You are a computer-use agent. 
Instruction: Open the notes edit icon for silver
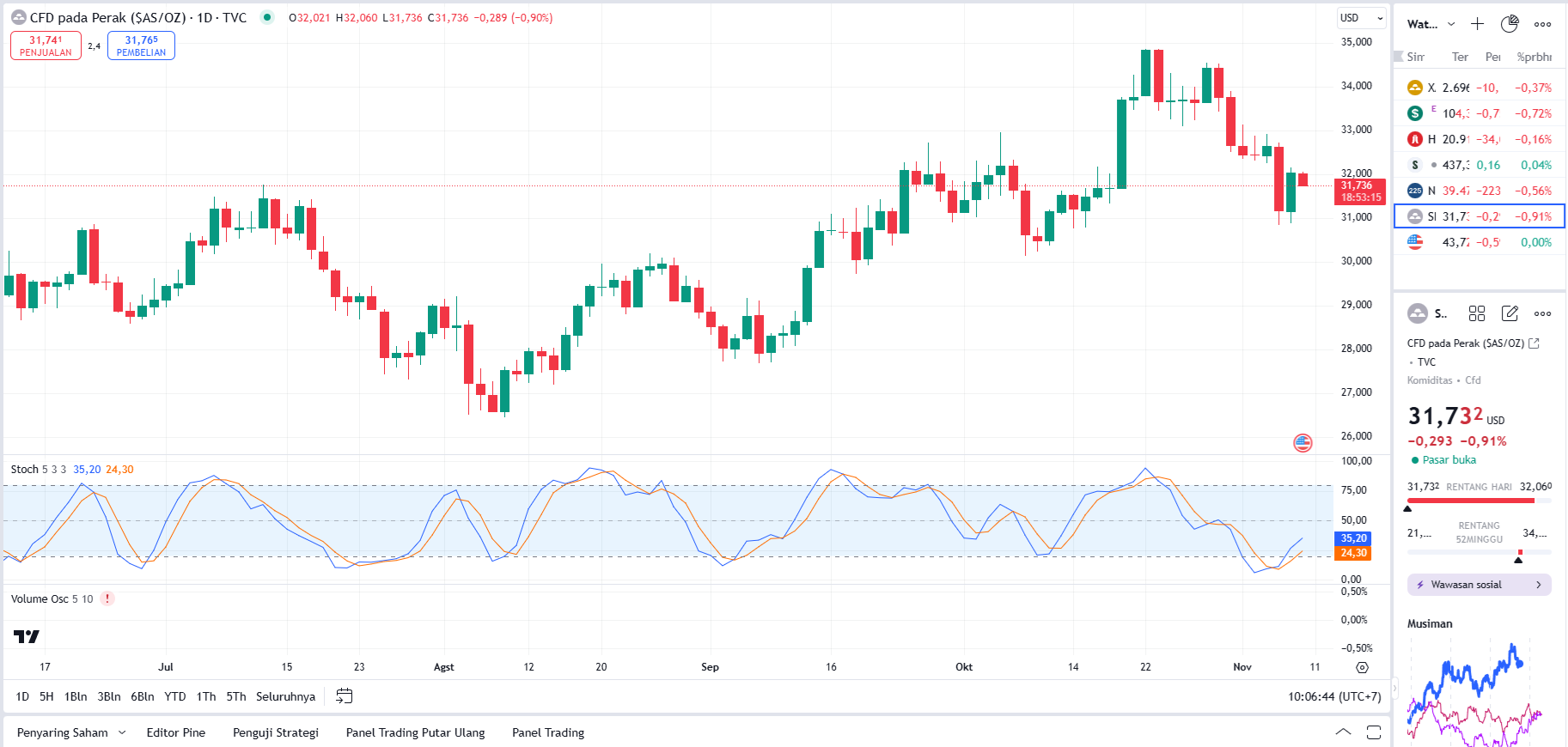(1510, 313)
